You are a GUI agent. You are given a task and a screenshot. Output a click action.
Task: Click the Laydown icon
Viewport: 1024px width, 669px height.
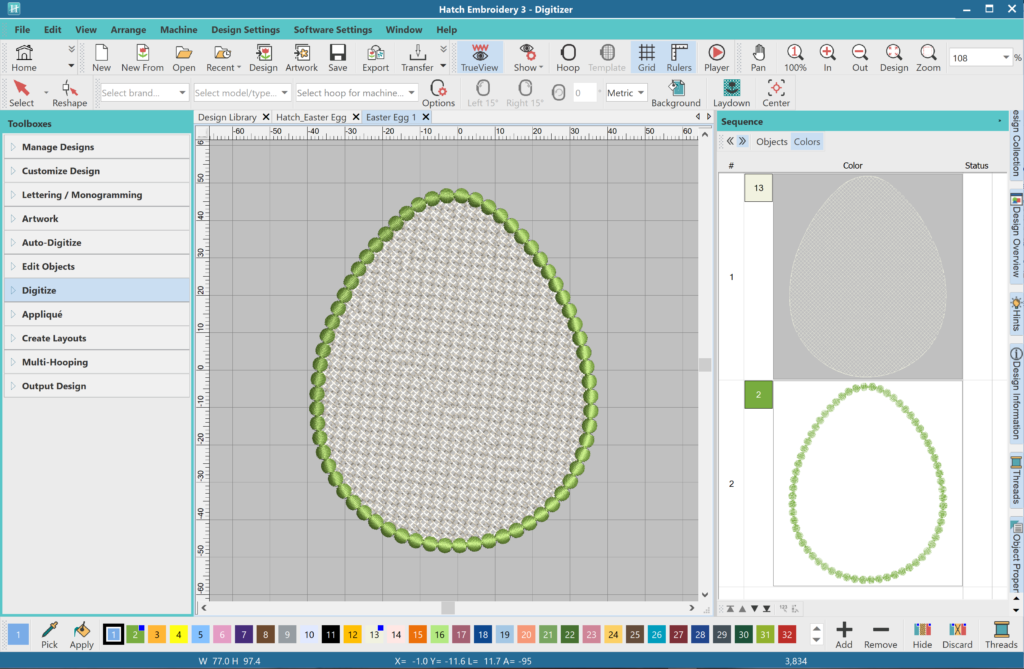[x=731, y=94]
